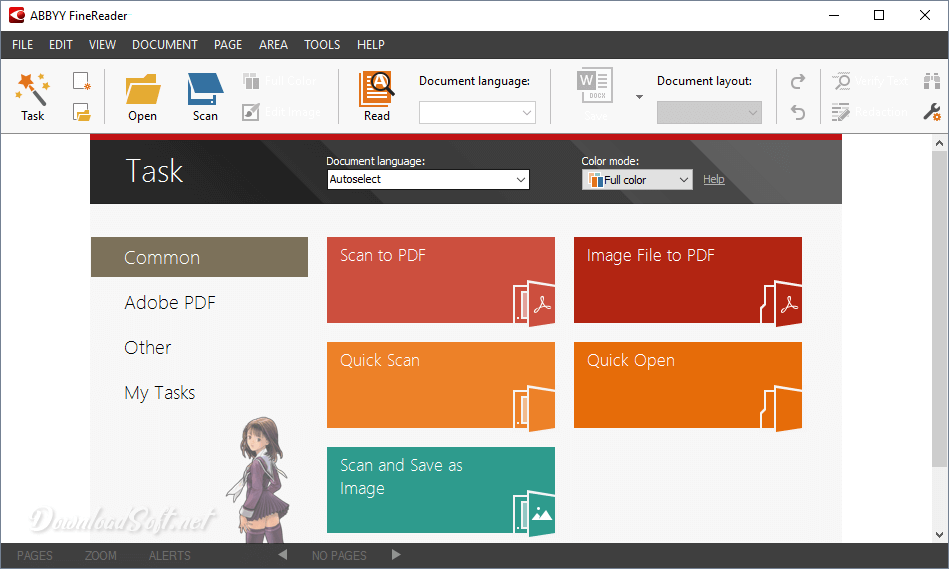Click the Redaction toolbar icon
Viewport: 949px width, 569px height.
pyautogui.click(x=841, y=112)
